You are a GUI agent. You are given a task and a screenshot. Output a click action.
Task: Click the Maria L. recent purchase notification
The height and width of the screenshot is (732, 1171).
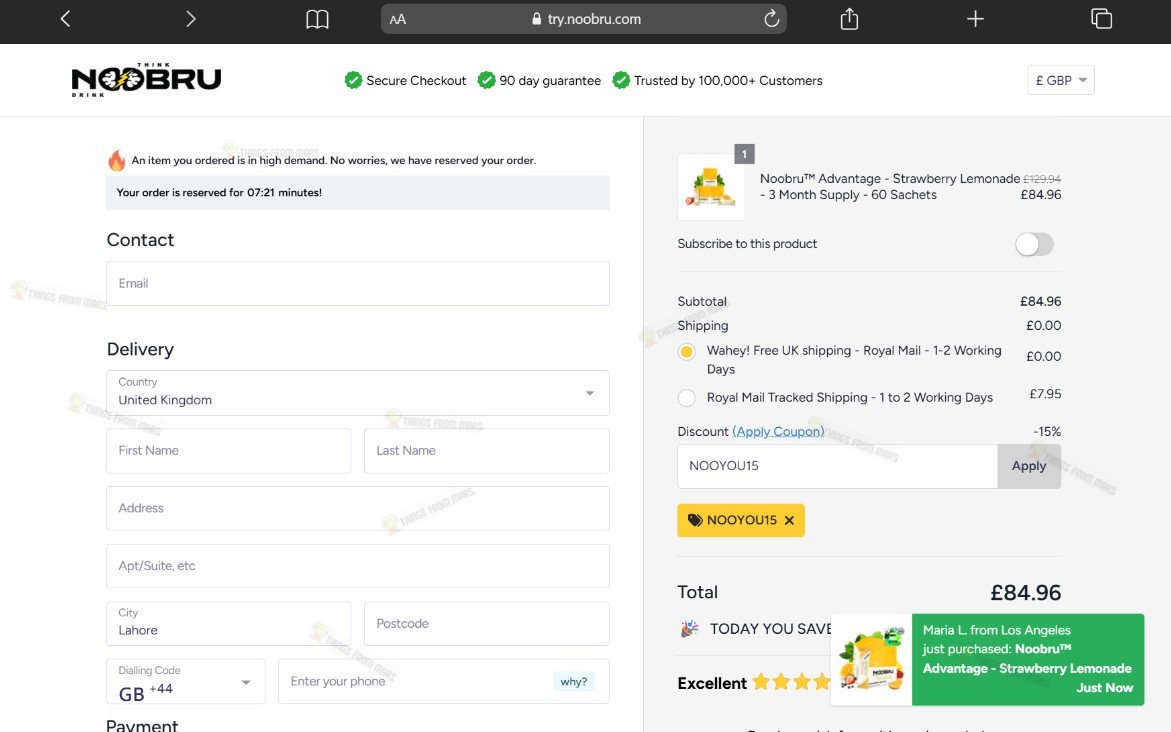(987, 660)
